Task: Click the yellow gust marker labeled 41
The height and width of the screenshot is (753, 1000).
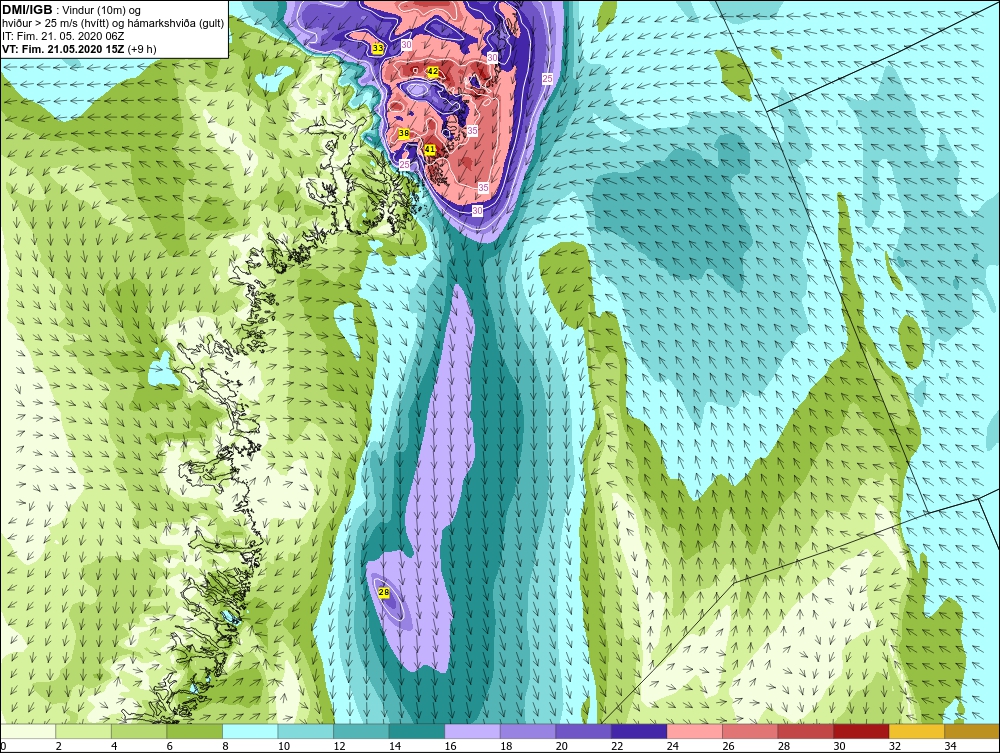Action: pos(429,149)
